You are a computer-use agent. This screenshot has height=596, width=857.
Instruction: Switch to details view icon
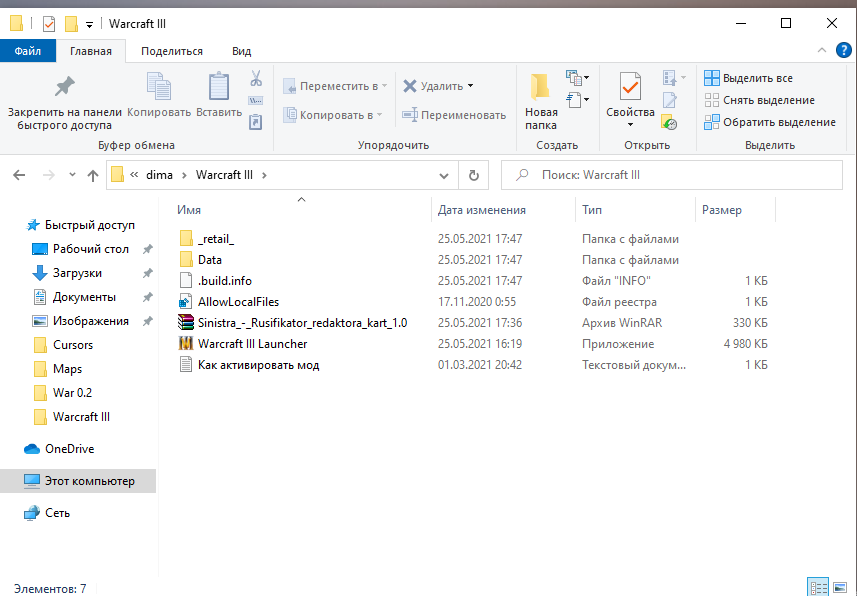pyautogui.click(x=818, y=588)
